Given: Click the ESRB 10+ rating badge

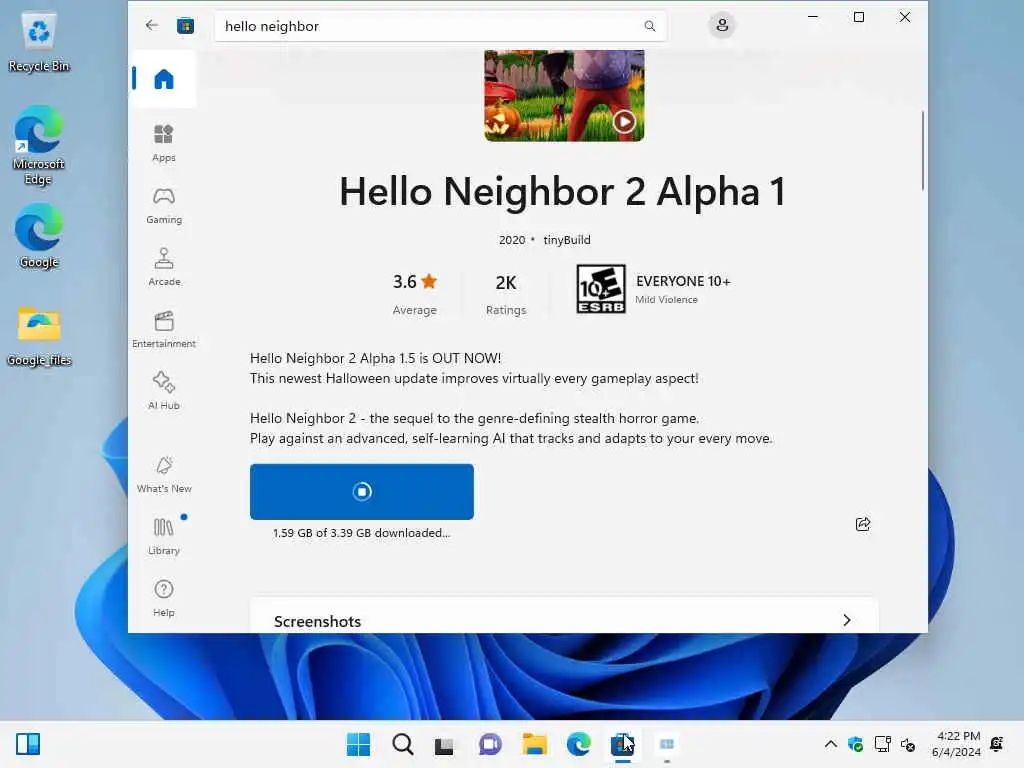Looking at the screenshot, I should 601,289.
